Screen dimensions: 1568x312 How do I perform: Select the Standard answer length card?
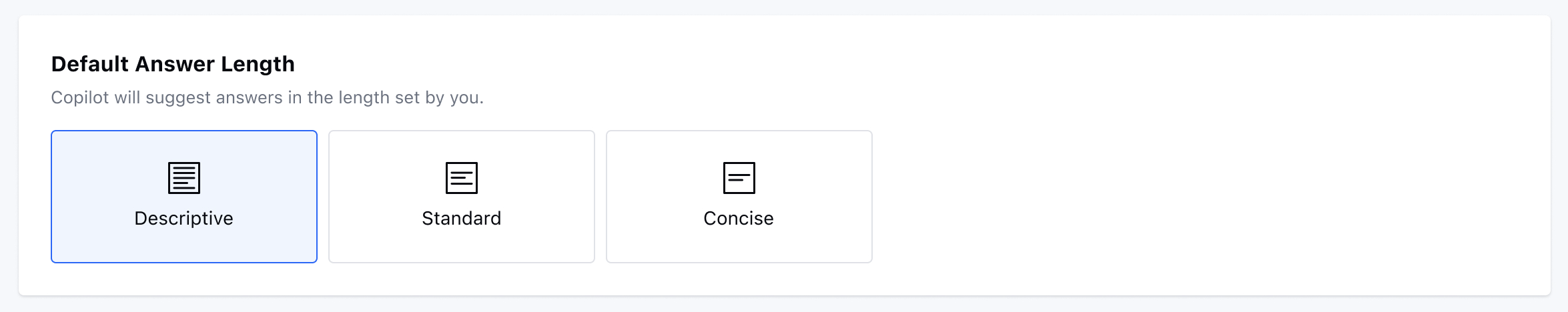point(462,197)
